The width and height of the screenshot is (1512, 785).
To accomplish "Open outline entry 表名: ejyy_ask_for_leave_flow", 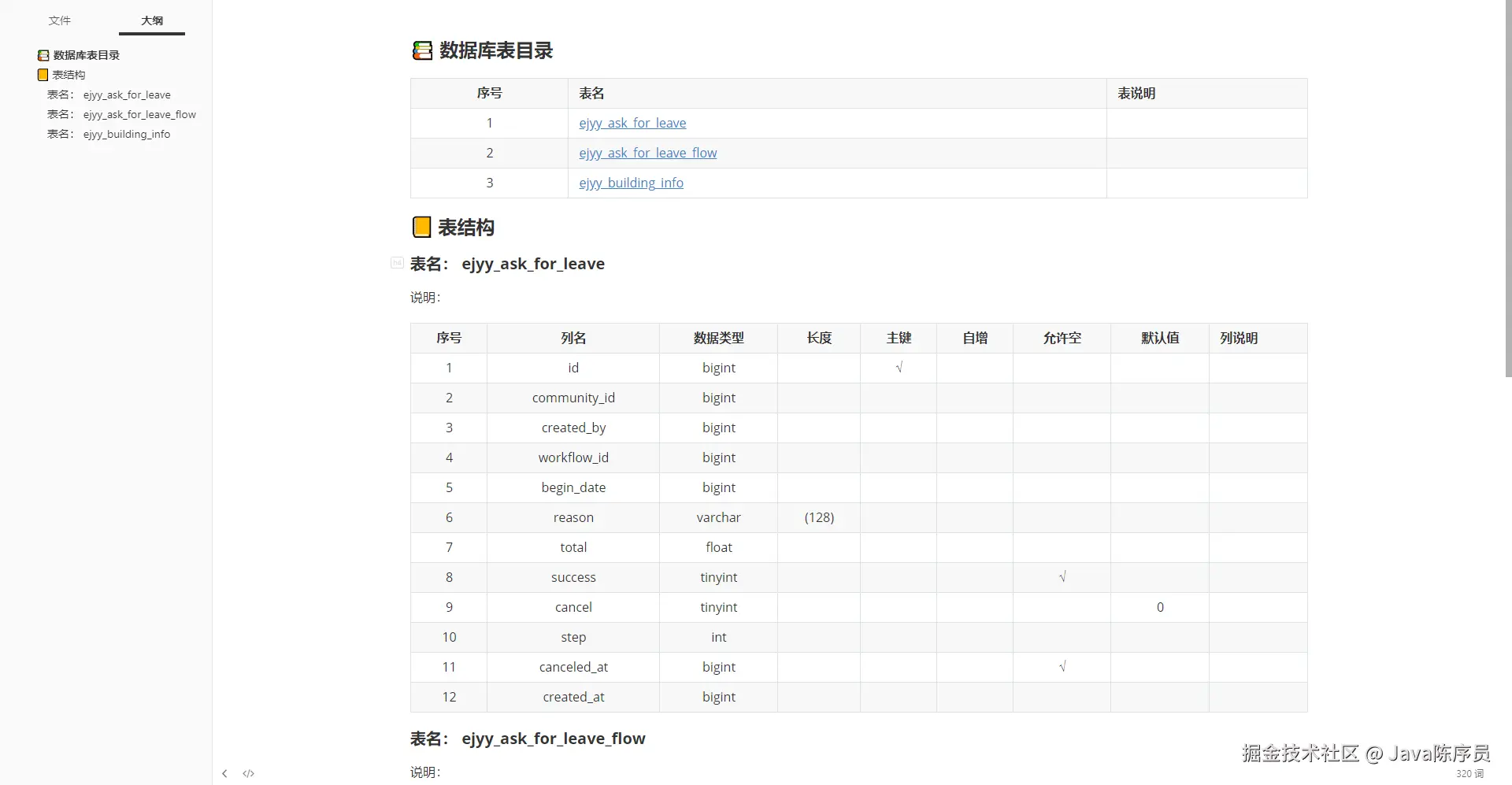I will click(x=121, y=114).
